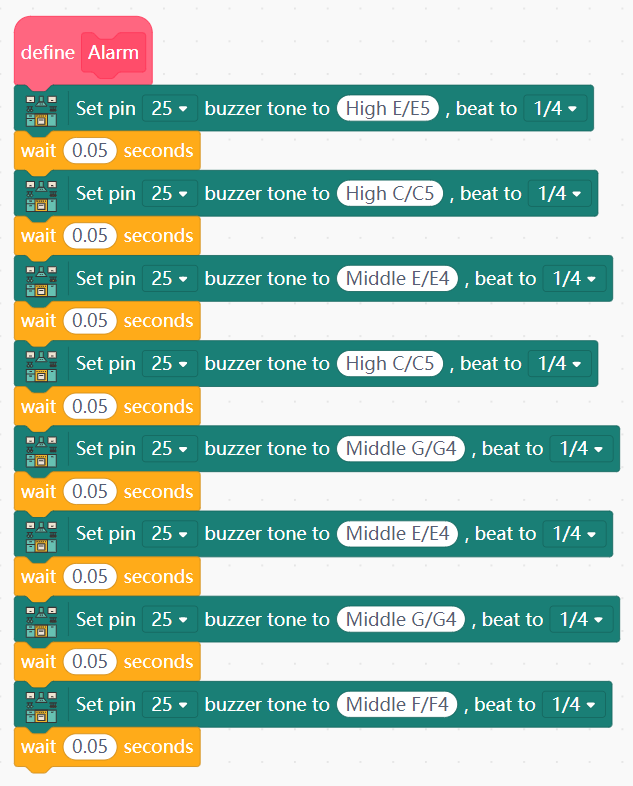The height and width of the screenshot is (786, 633).
Task: Click board icon on second Middle E/E4 block
Action: pos(41,534)
